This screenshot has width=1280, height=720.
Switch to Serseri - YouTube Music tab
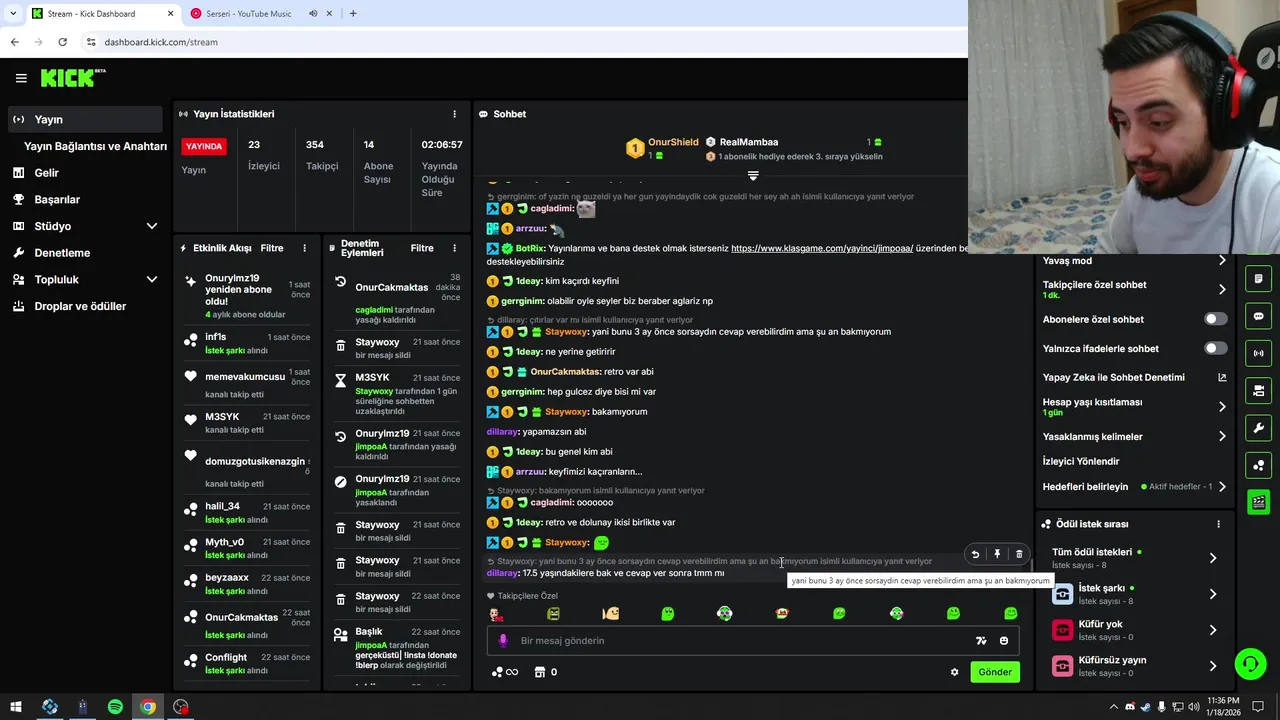point(248,14)
